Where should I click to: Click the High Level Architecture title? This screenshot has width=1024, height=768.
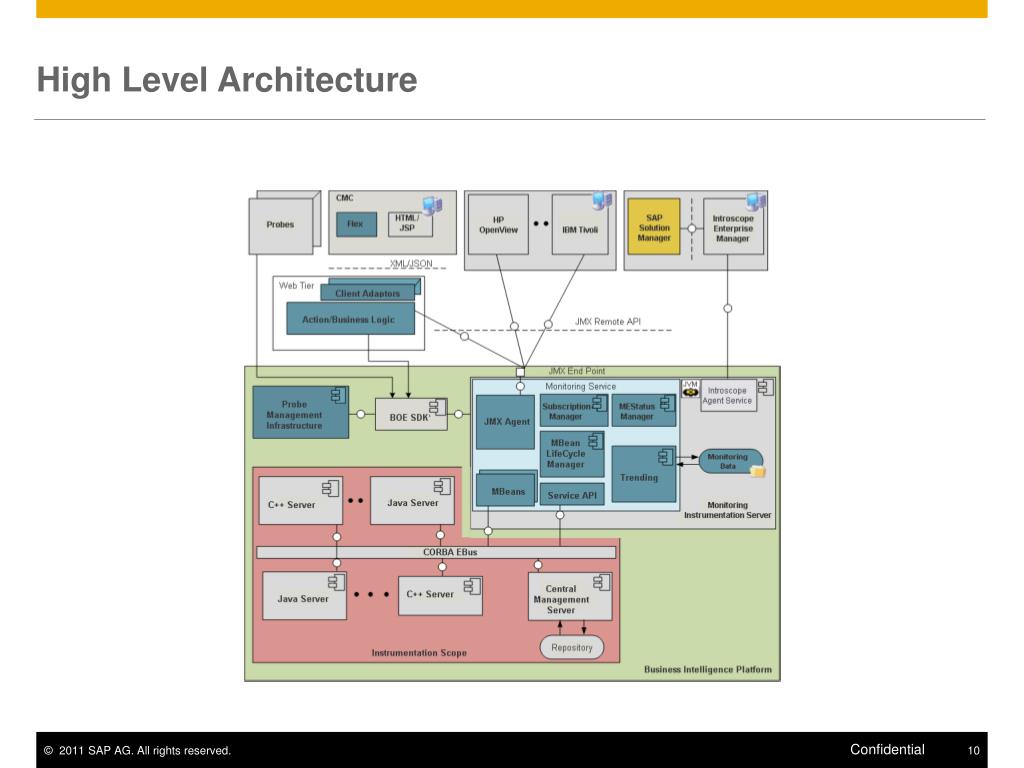pyautogui.click(x=227, y=80)
